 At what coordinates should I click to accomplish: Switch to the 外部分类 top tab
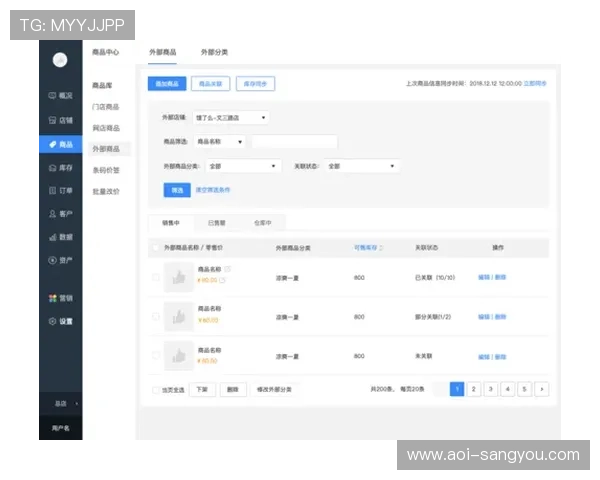pos(214,52)
